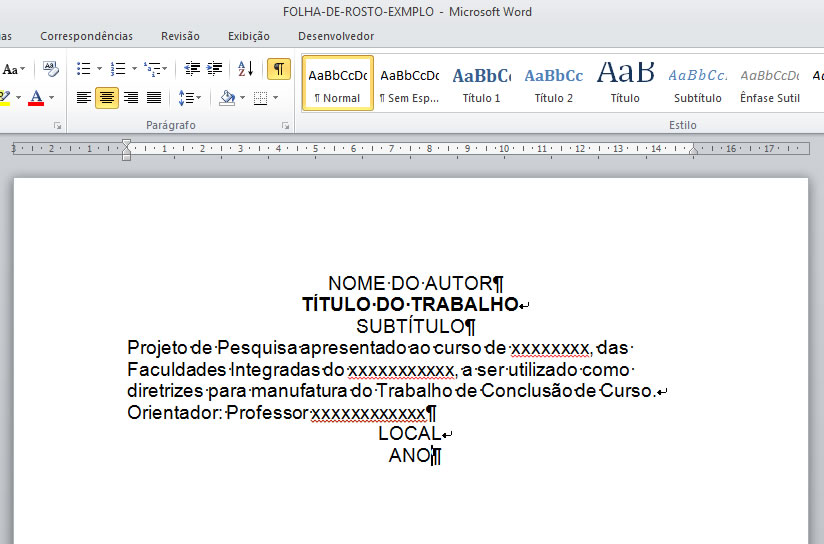Select the Normal style
This screenshot has width=824, height=544.
coord(338,83)
